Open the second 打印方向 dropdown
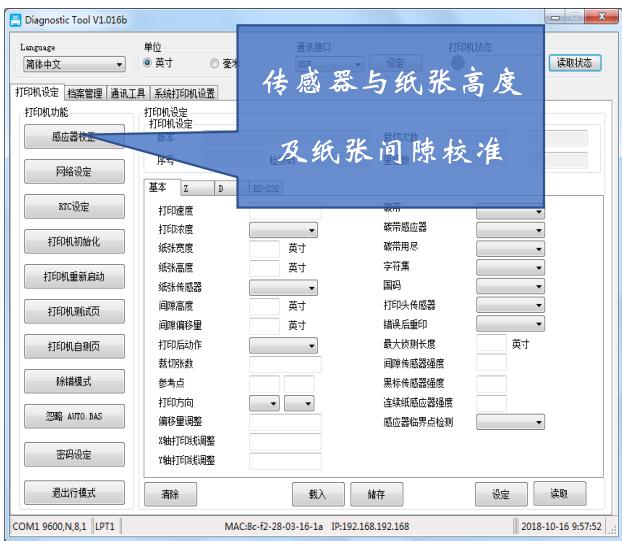 coord(299,403)
